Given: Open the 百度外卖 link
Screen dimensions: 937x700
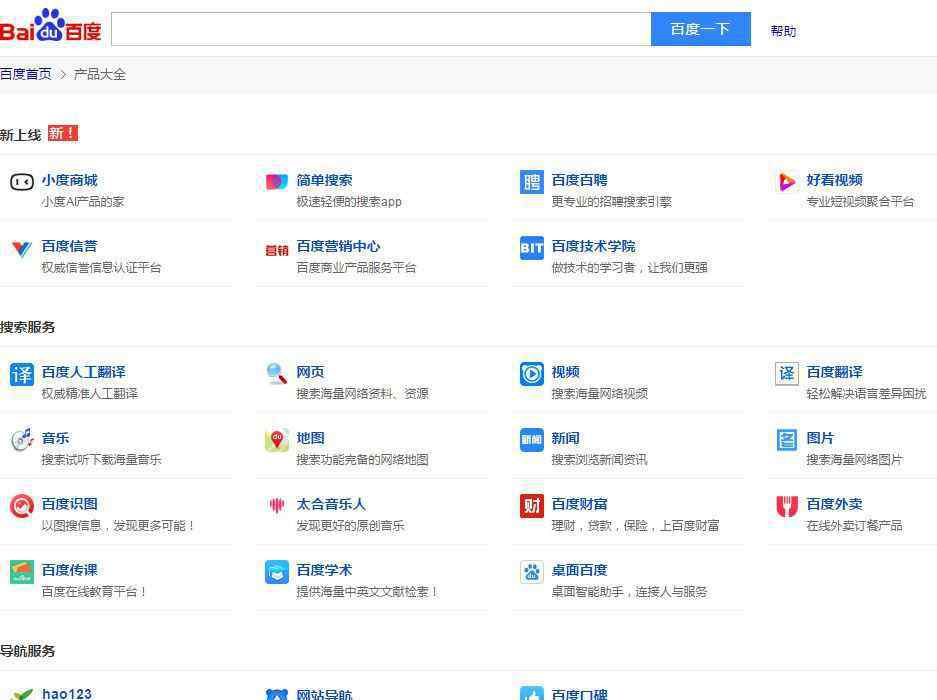Looking at the screenshot, I should [835, 504].
